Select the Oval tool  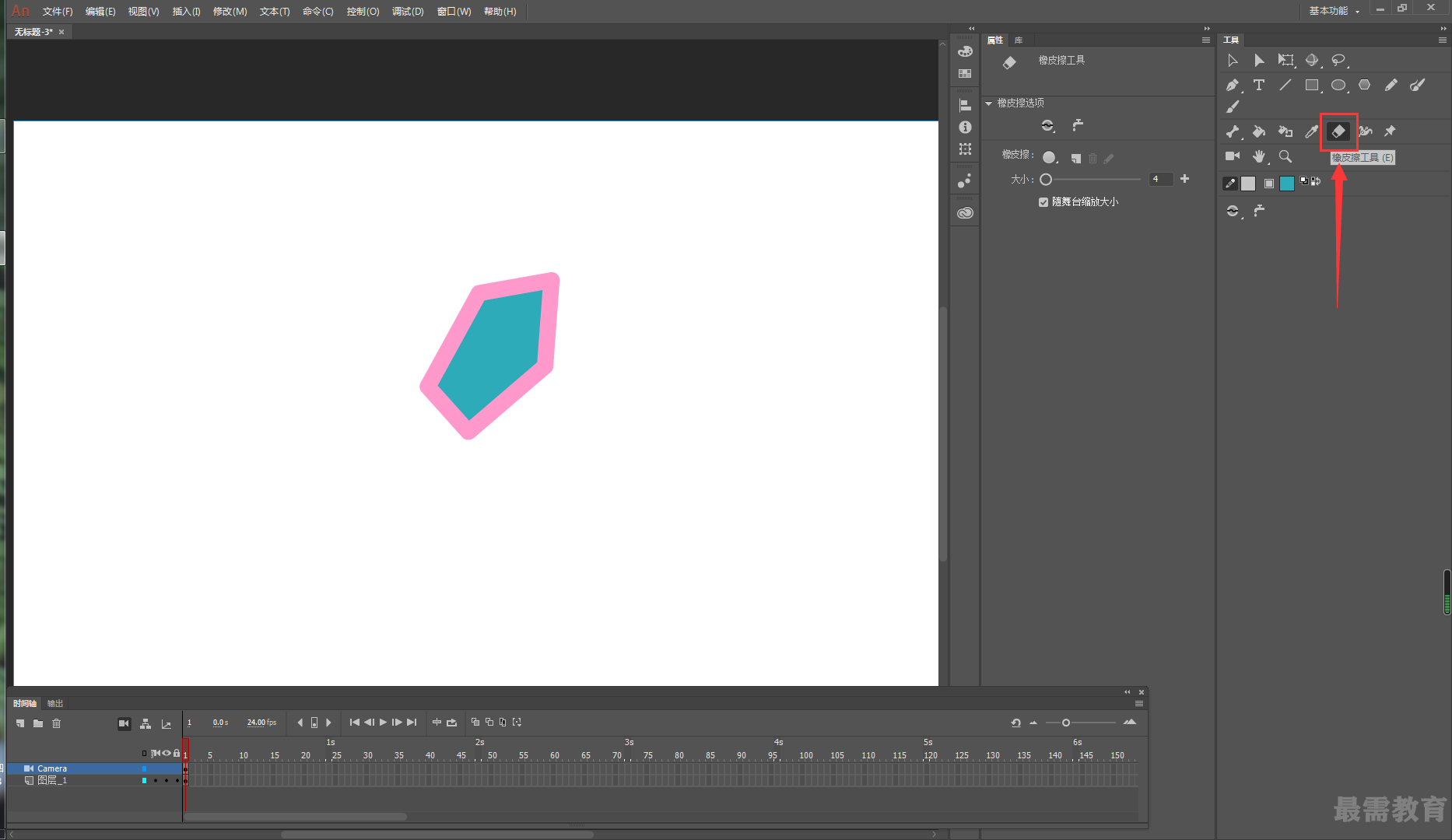(x=1338, y=86)
